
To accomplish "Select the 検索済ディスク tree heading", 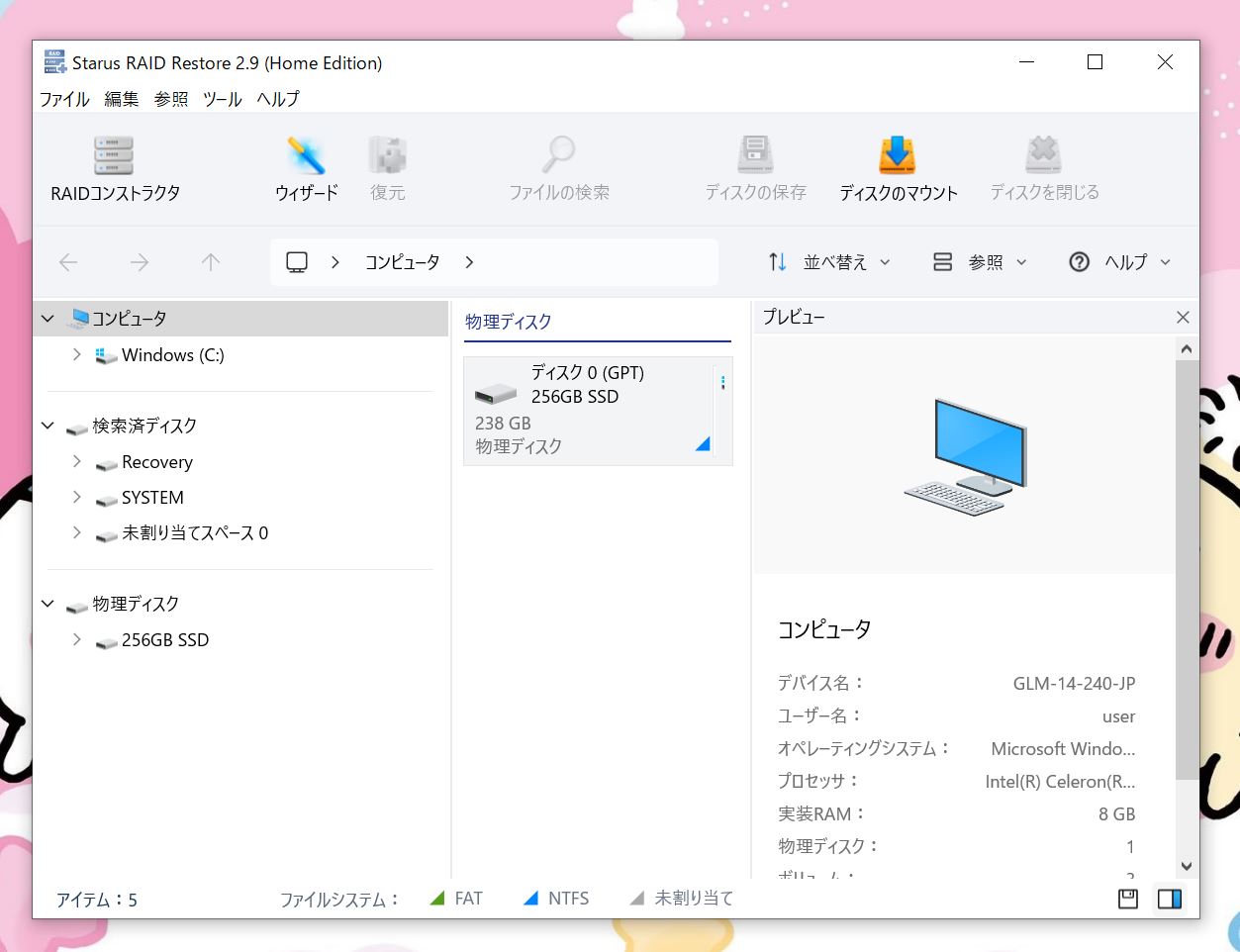I will (144, 426).
